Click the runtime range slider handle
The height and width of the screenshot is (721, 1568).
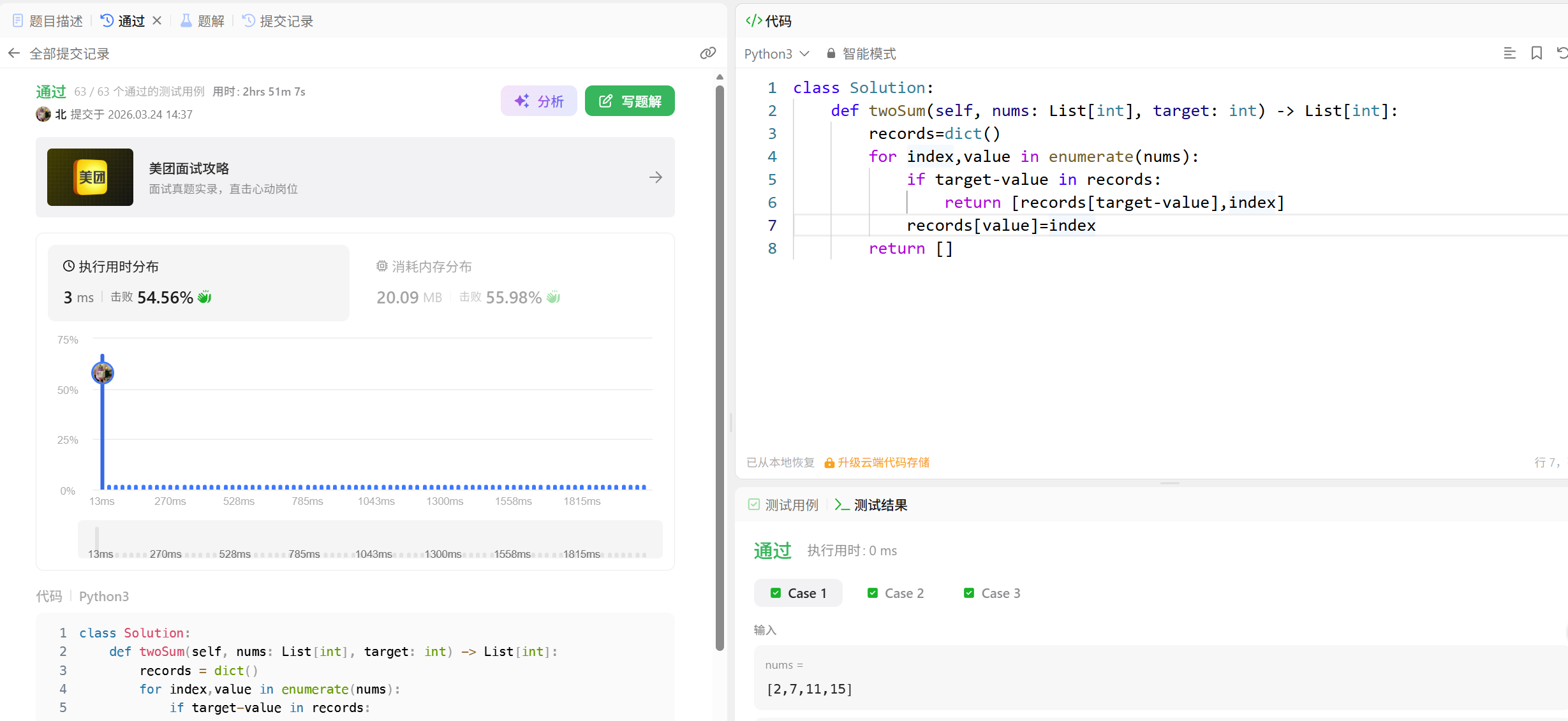point(97,539)
